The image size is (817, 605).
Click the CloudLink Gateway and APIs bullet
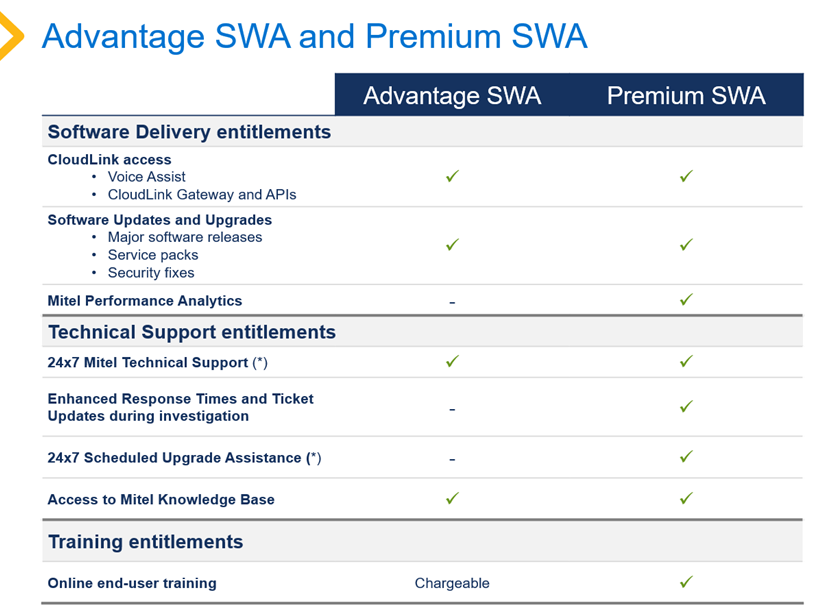(202, 195)
